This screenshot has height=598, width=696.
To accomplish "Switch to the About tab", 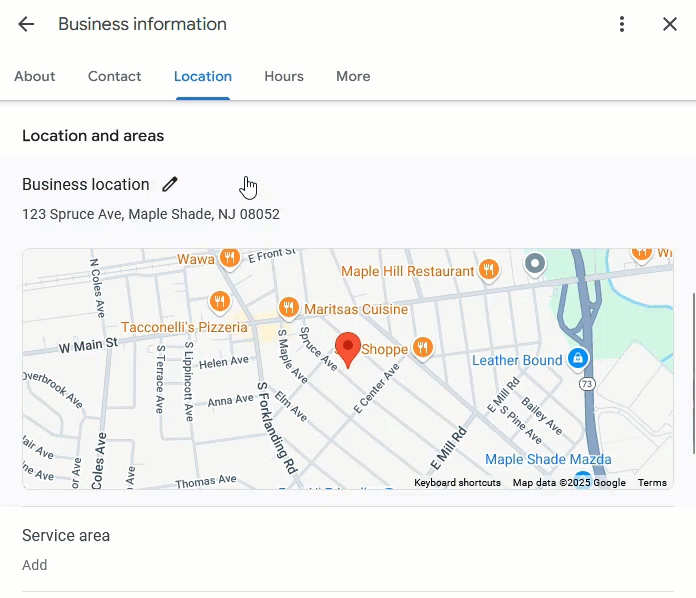I will pyautogui.click(x=35, y=76).
